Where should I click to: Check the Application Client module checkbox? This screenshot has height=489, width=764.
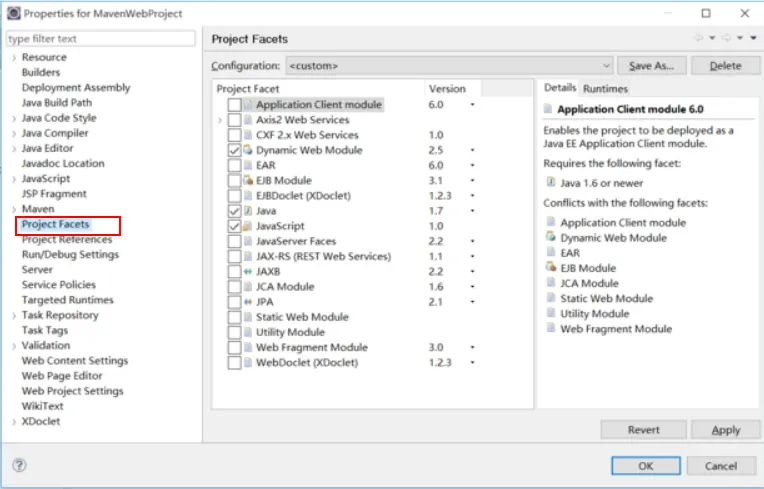coord(234,105)
